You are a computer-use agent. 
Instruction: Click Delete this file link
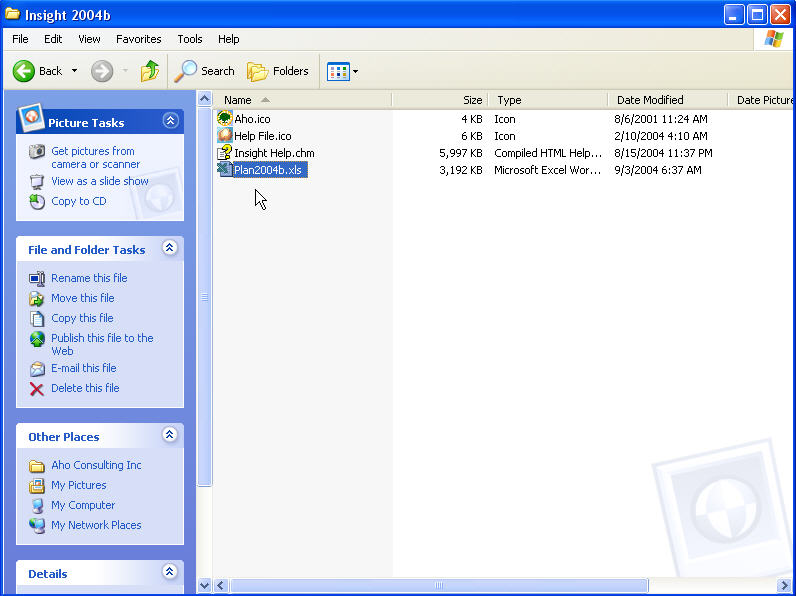click(x=85, y=388)
